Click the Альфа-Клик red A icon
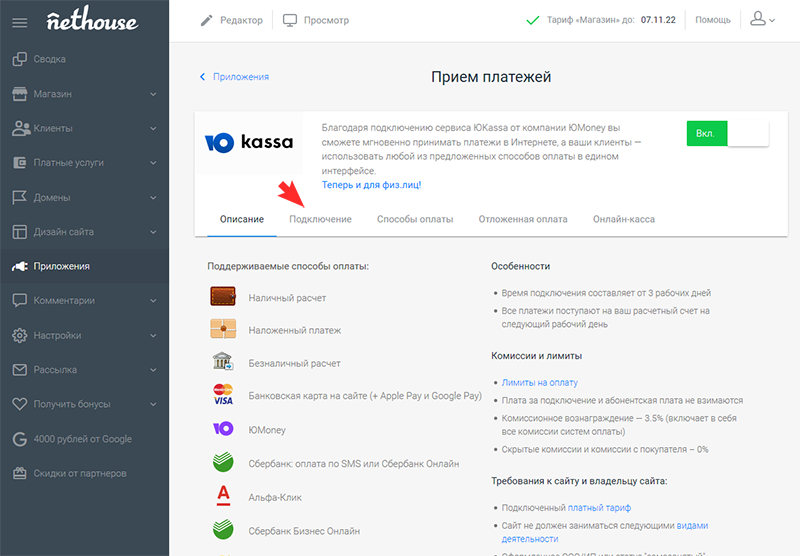This screenshot has height=556, width=800. (223, 495)
